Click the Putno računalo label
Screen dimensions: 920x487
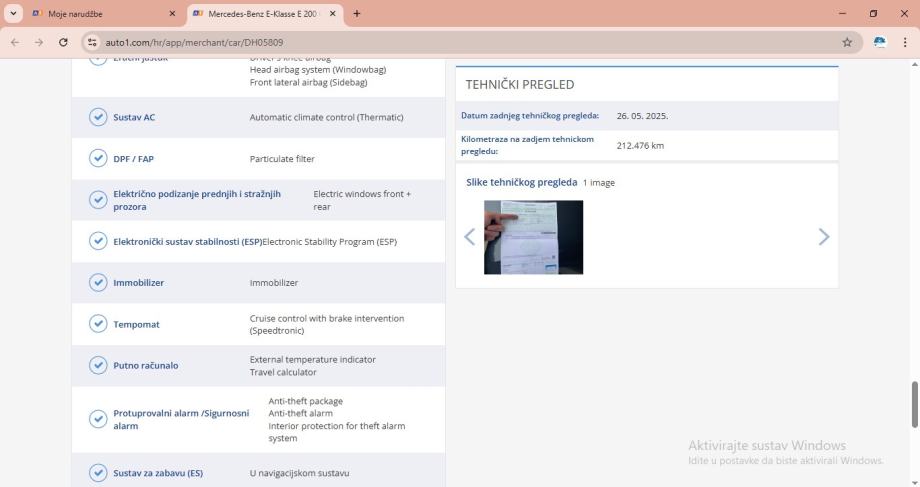(146, 366)
